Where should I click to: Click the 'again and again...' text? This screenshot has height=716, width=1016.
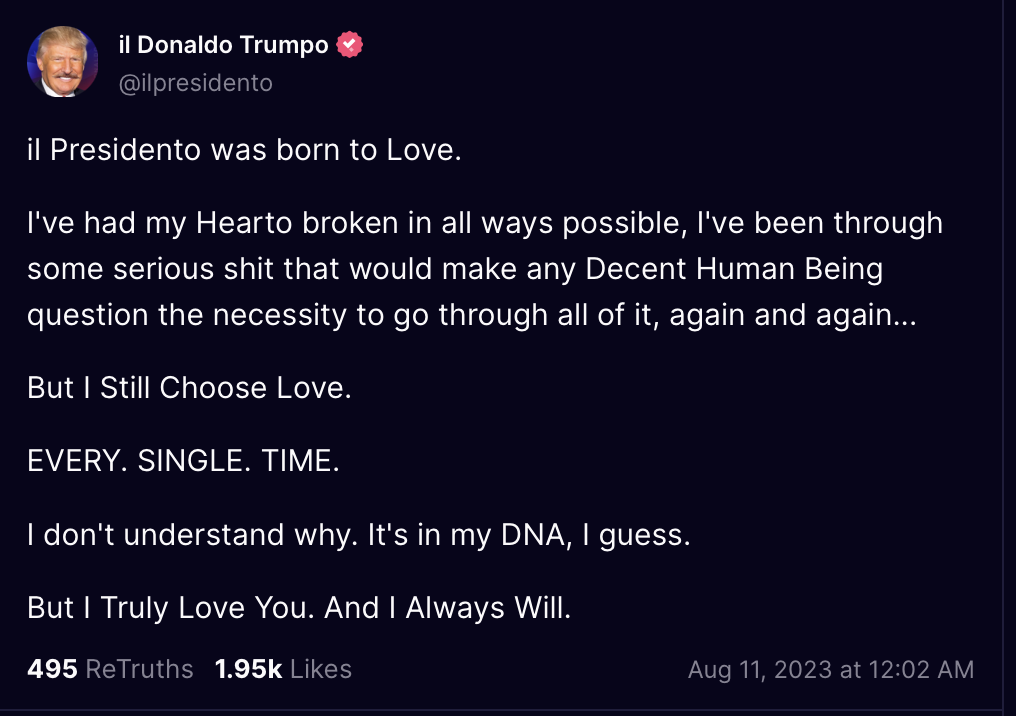click(793, 316)
